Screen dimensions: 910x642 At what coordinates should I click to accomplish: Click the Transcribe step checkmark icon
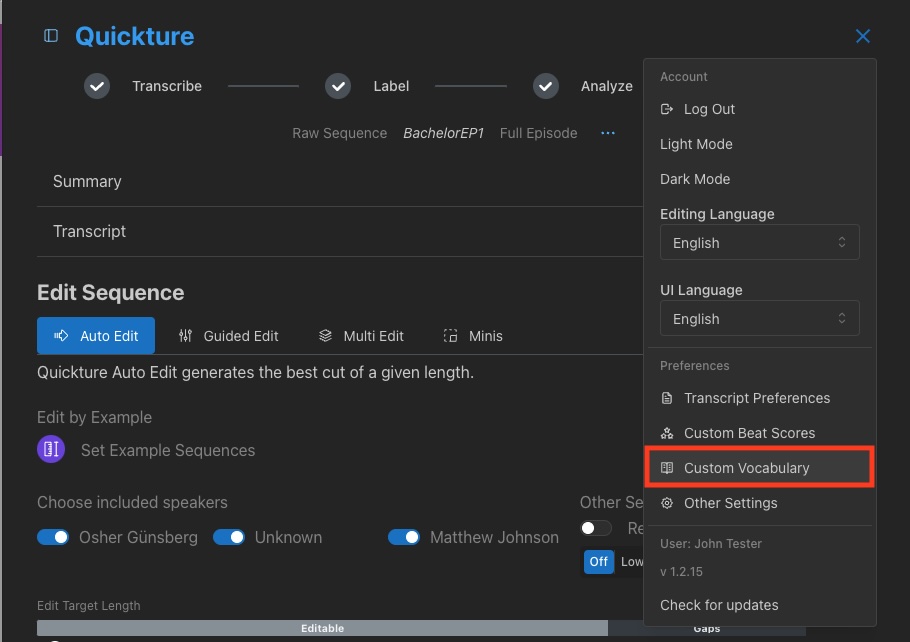(x=97, y=86)
